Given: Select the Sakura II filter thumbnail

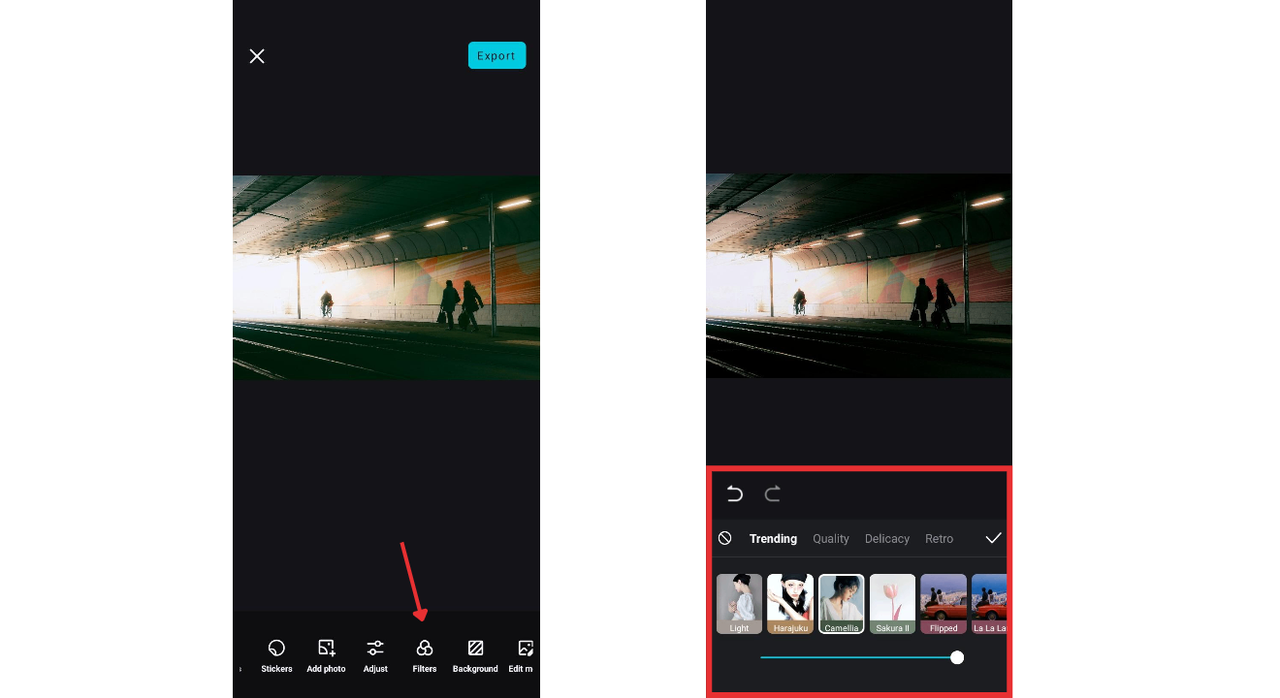Looking at the screenshot, I should click(892, 604).
